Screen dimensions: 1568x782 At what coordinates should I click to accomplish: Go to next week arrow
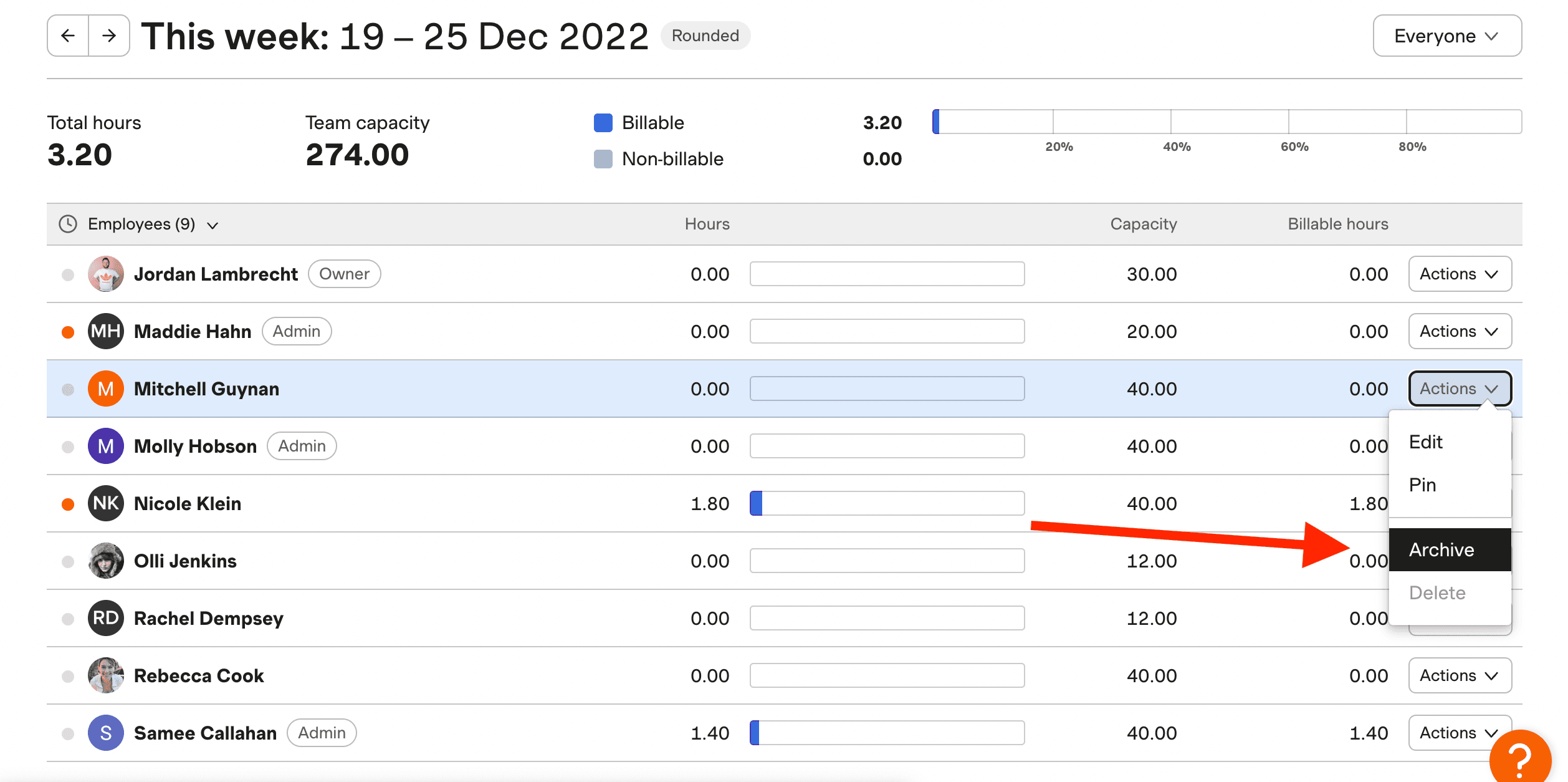coord(109,36)
